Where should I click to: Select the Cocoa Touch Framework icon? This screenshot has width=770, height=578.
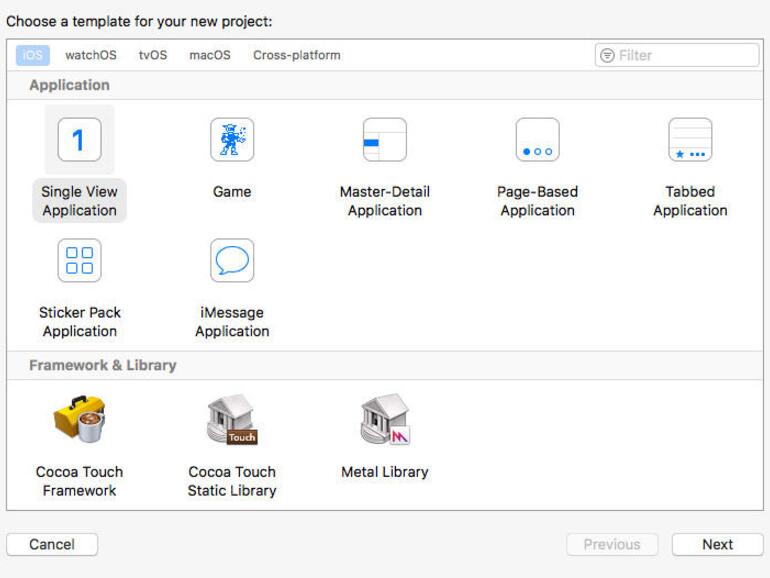(79, 420)
